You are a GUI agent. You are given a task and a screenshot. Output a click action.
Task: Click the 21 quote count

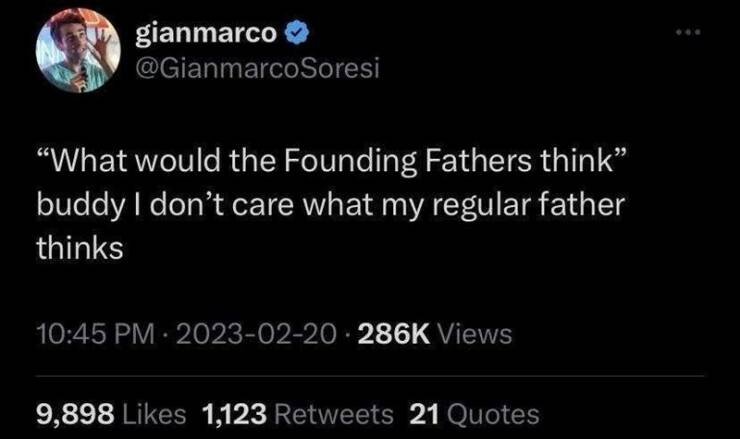(x=423, y=413)
